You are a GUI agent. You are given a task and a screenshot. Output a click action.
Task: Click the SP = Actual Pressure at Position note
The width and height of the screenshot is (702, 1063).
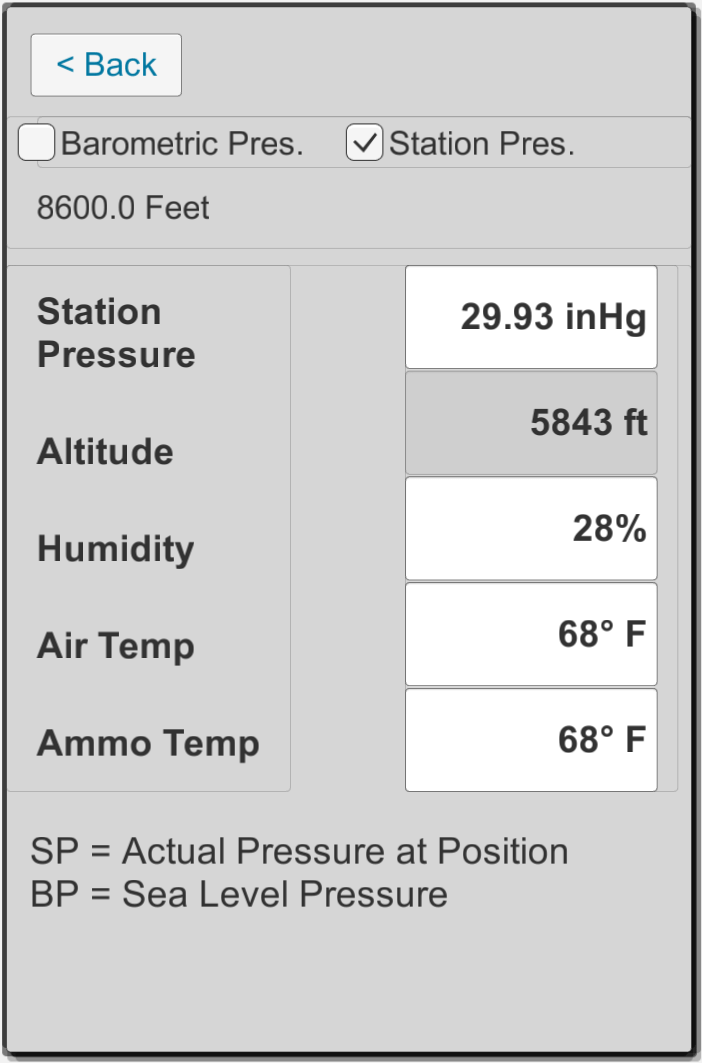click(x=299, y=851)
